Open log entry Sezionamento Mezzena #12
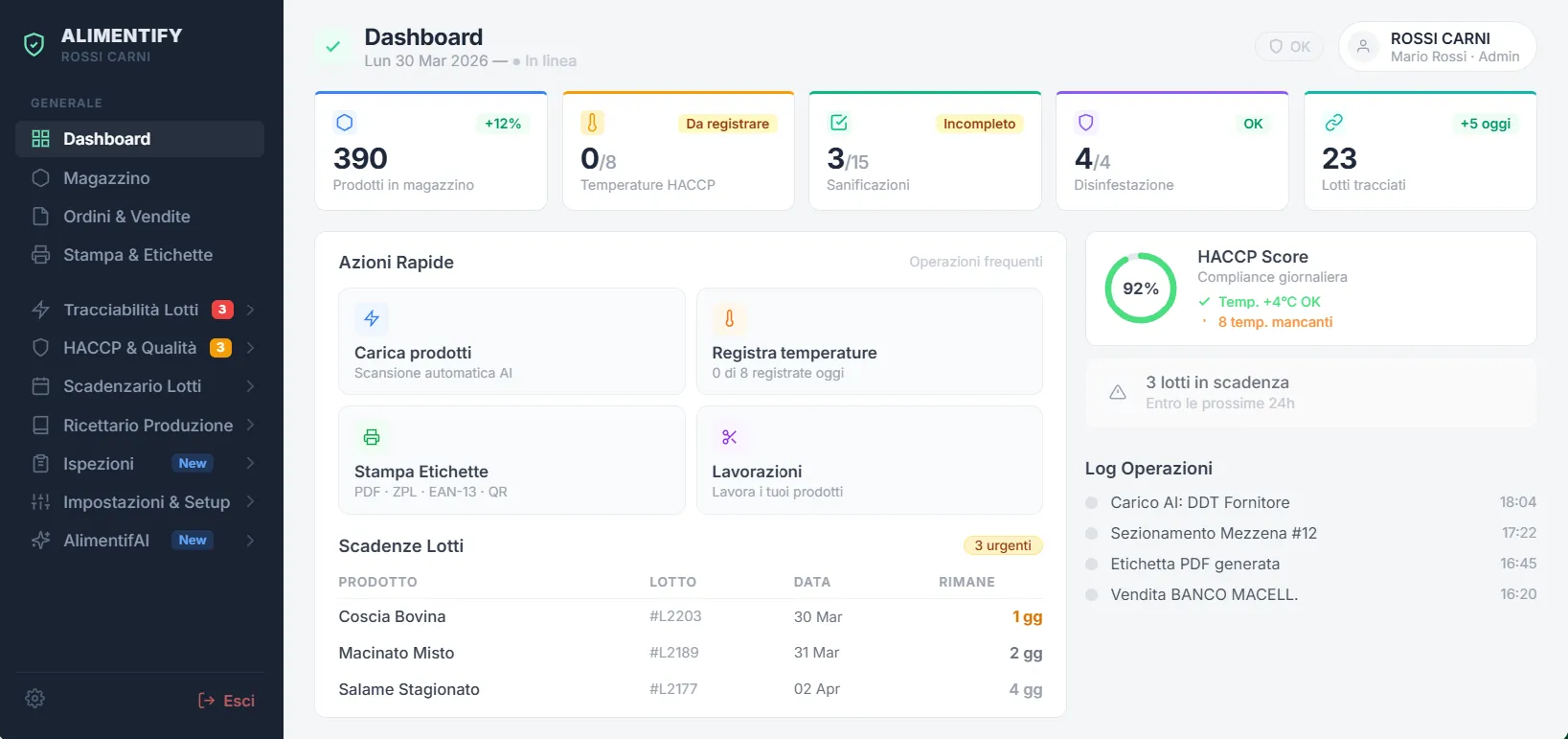Image resolution: width=1568 pixels, height=739 pixels. [x=1311, y=533]
